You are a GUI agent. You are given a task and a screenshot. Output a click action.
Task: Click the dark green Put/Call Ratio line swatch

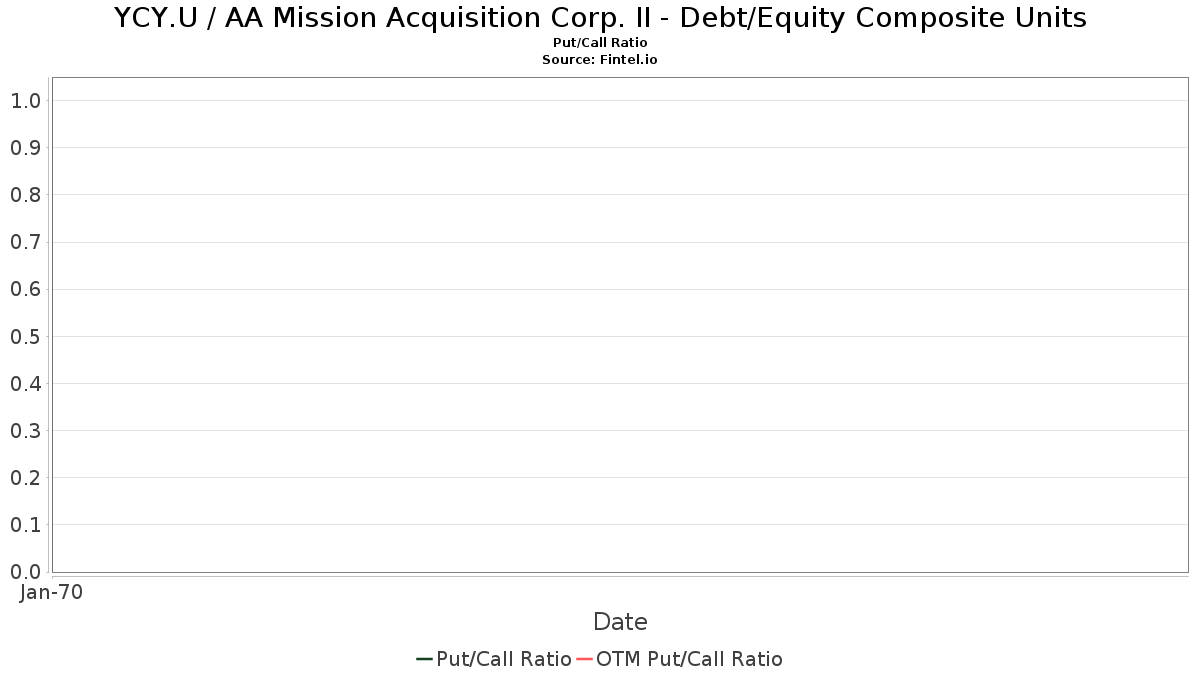(x=424, y=659)
